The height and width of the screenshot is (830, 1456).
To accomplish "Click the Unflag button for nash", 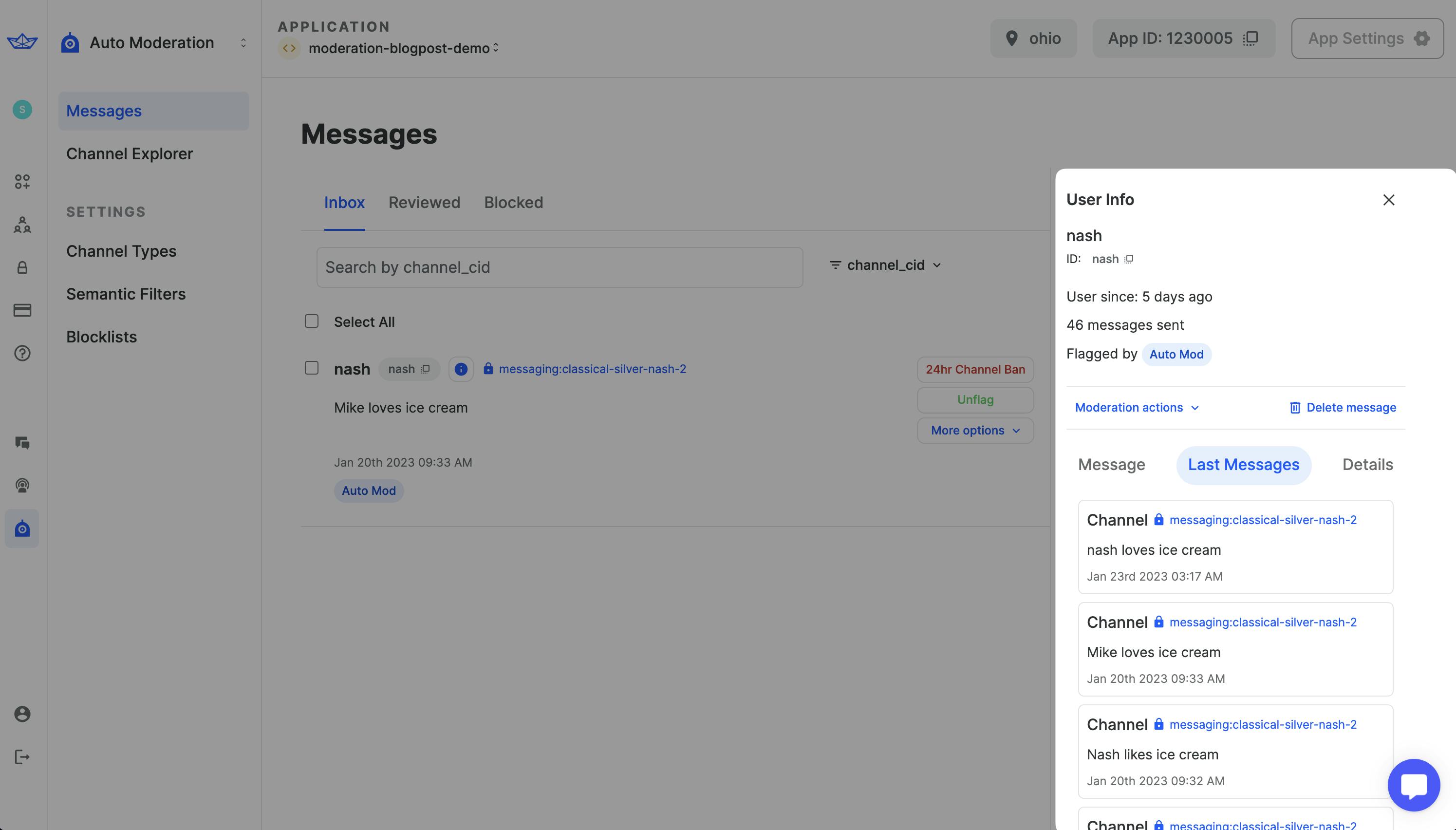I will pyautogui.click(x=975, y=399).
